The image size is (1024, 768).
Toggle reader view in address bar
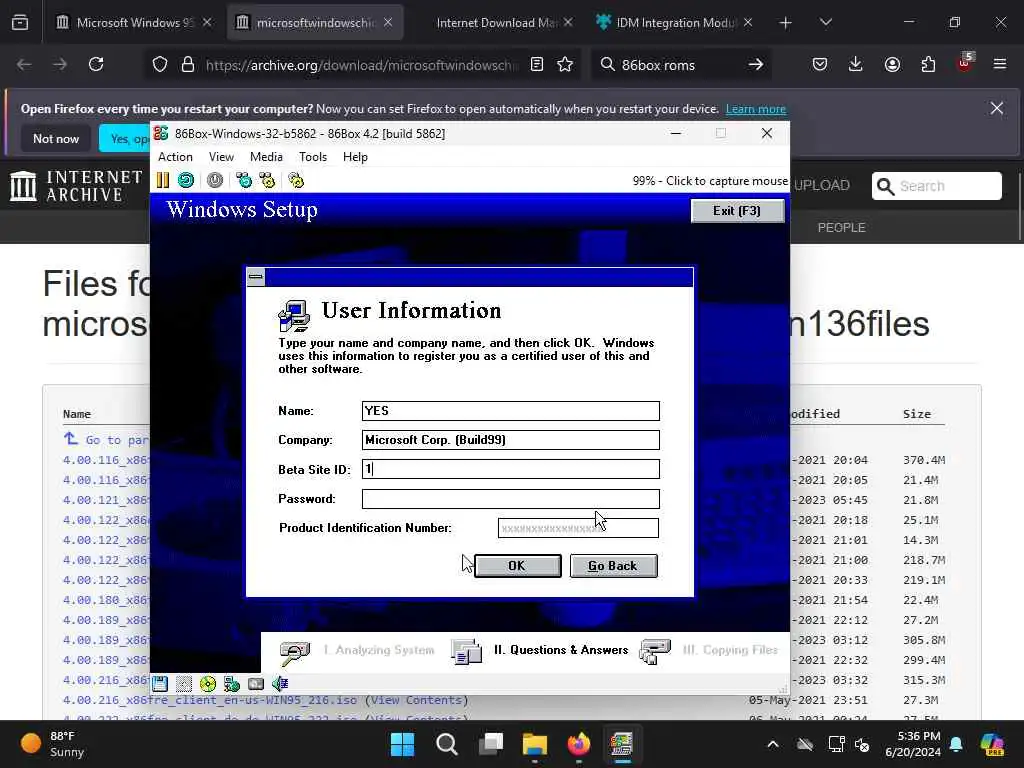click(537, 64)
